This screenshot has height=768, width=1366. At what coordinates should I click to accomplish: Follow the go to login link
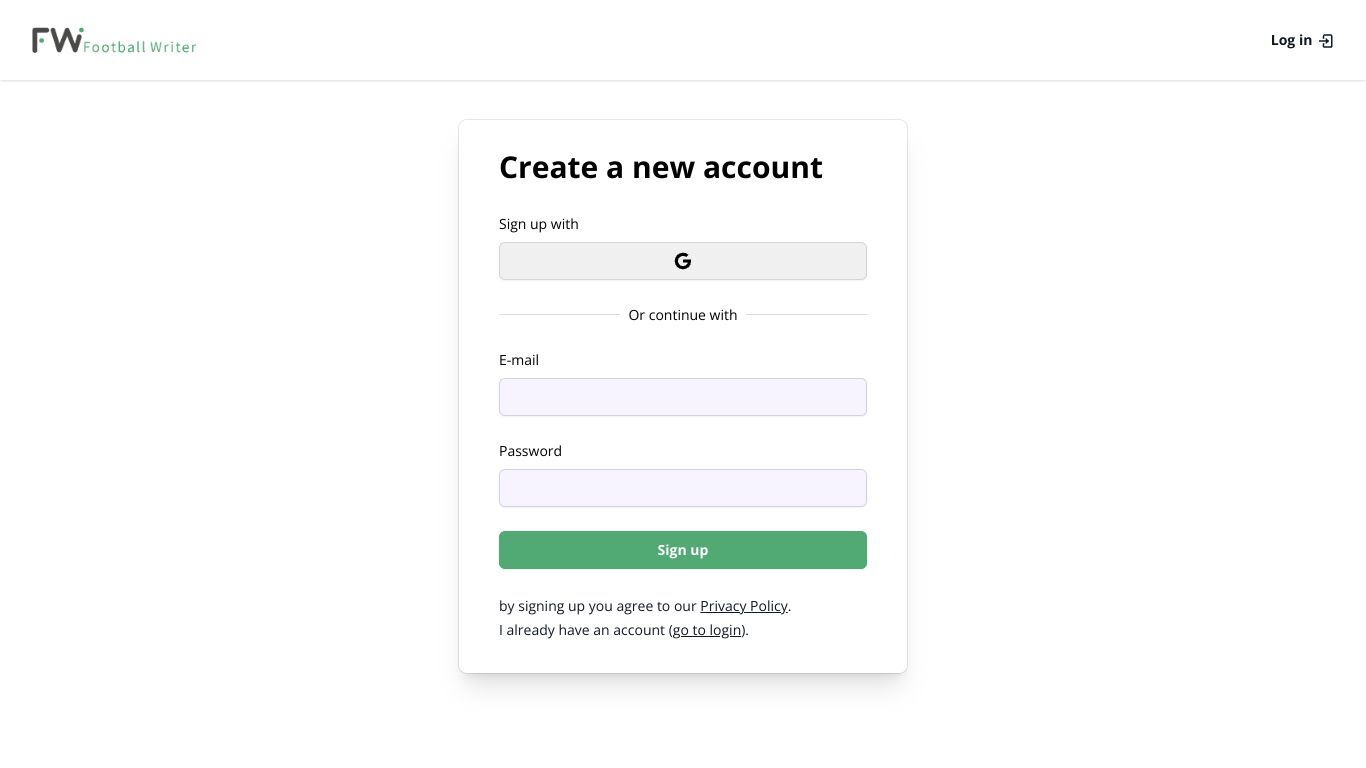point(707,630)
